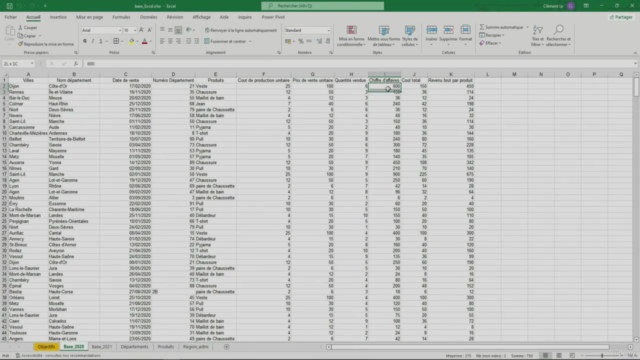This screenshot has width=640, height=360.
Task: Toggle top vertical alignment
Action: pyautogui.click(x=162, y=30)
